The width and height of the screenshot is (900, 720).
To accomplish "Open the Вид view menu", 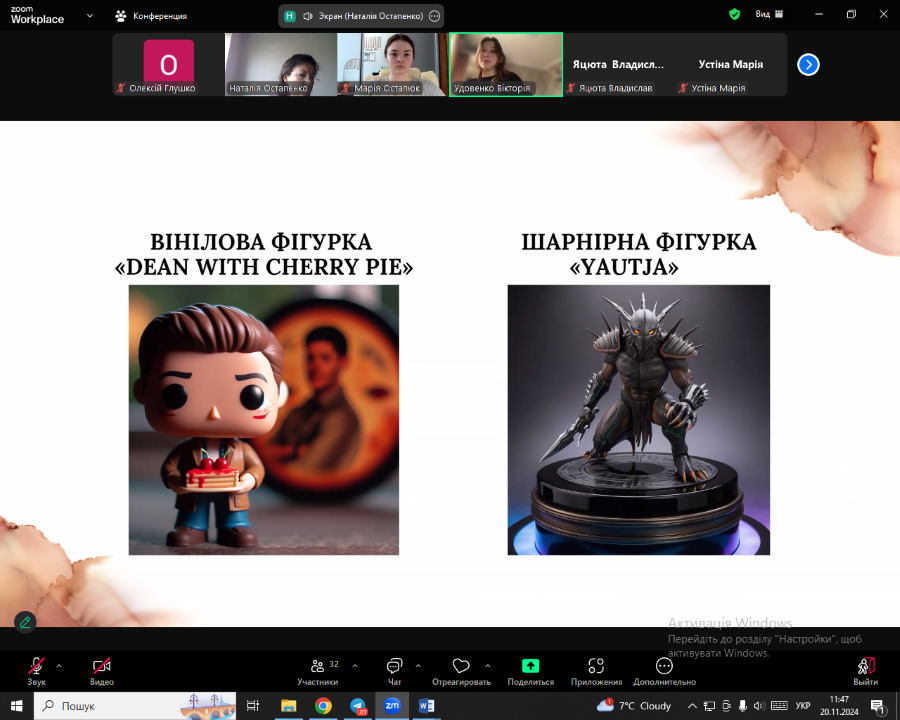I will click(x=768, y=15).
